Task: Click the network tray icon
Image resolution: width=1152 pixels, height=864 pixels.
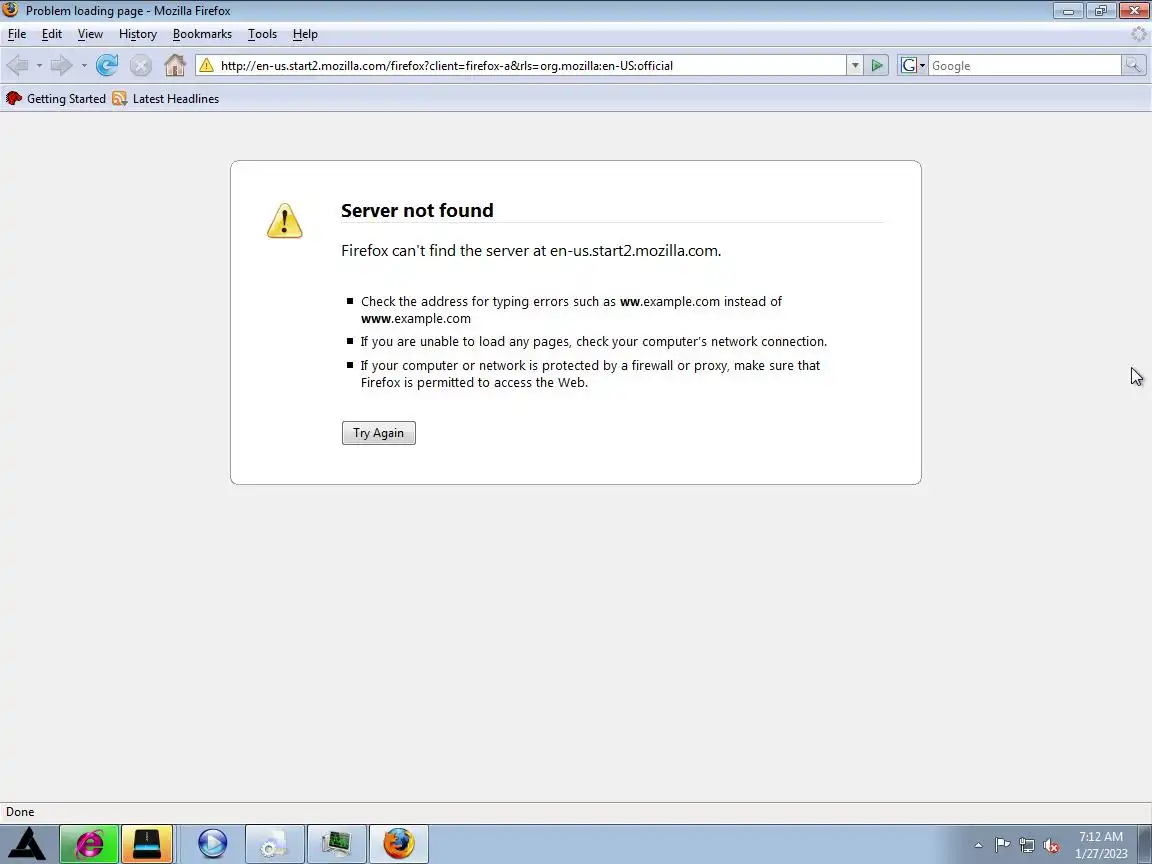Action: pos(1026,846)
